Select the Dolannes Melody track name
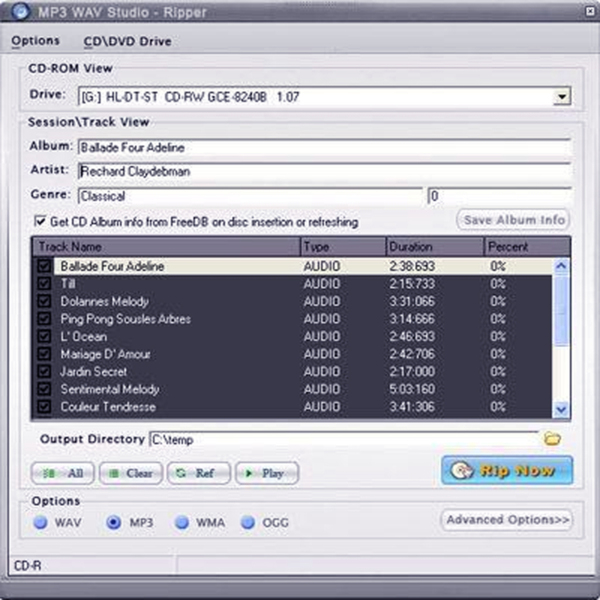This screenshot has height=600, width=600. [104, 301]
